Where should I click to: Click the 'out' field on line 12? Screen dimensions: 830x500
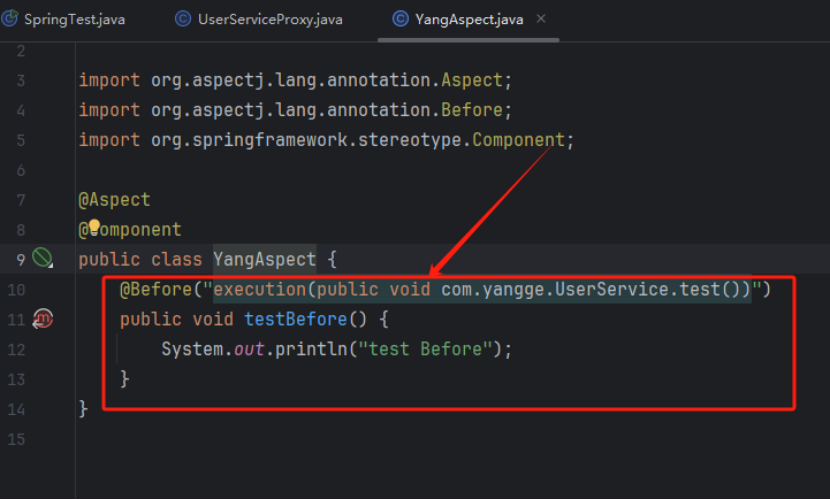249,349
